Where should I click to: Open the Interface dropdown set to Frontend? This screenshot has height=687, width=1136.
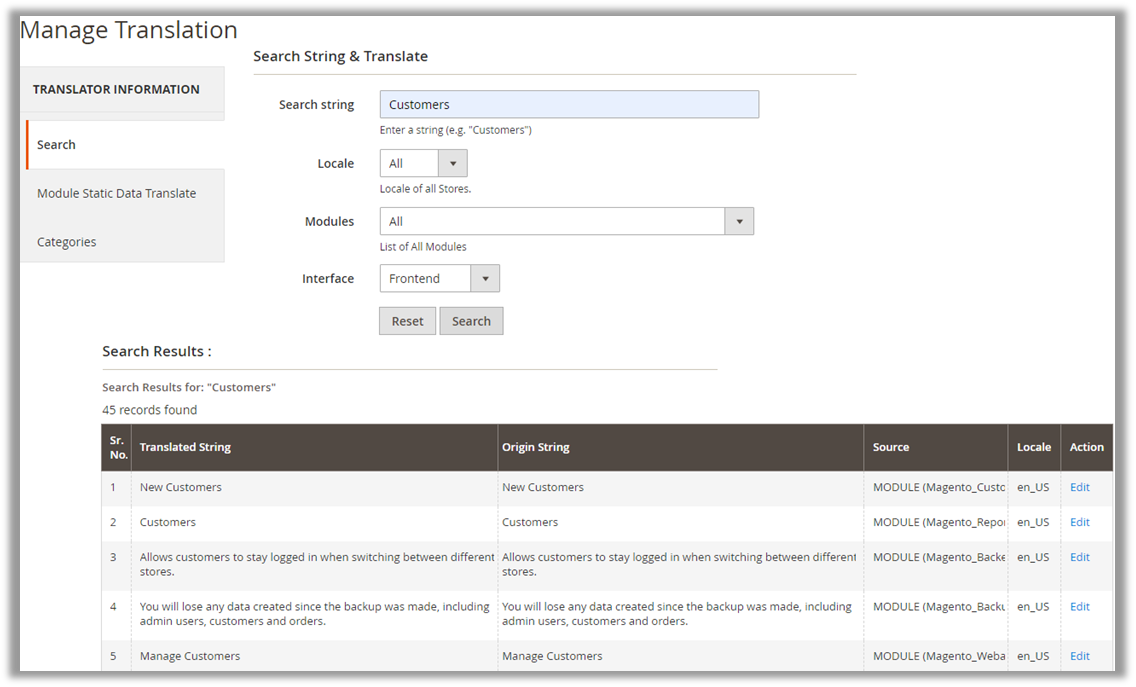[439, 279]
